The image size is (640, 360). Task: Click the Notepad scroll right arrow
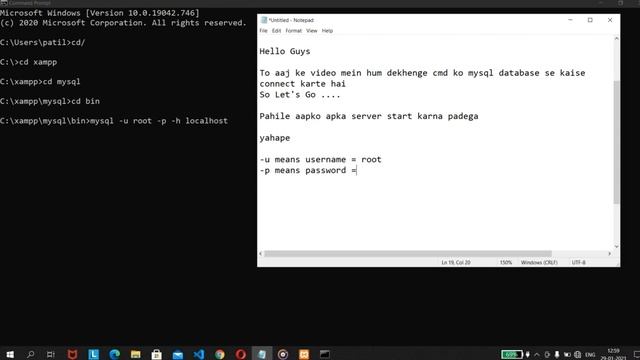(x=610, y=253)
